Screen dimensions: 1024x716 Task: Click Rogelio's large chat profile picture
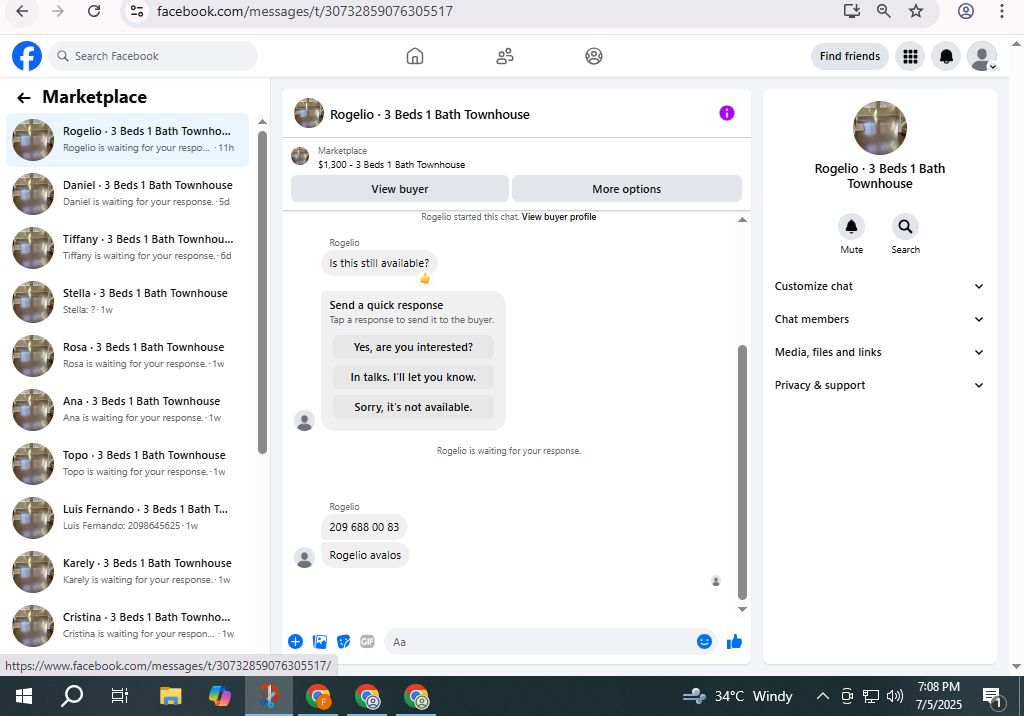click(x=880, y=128)
